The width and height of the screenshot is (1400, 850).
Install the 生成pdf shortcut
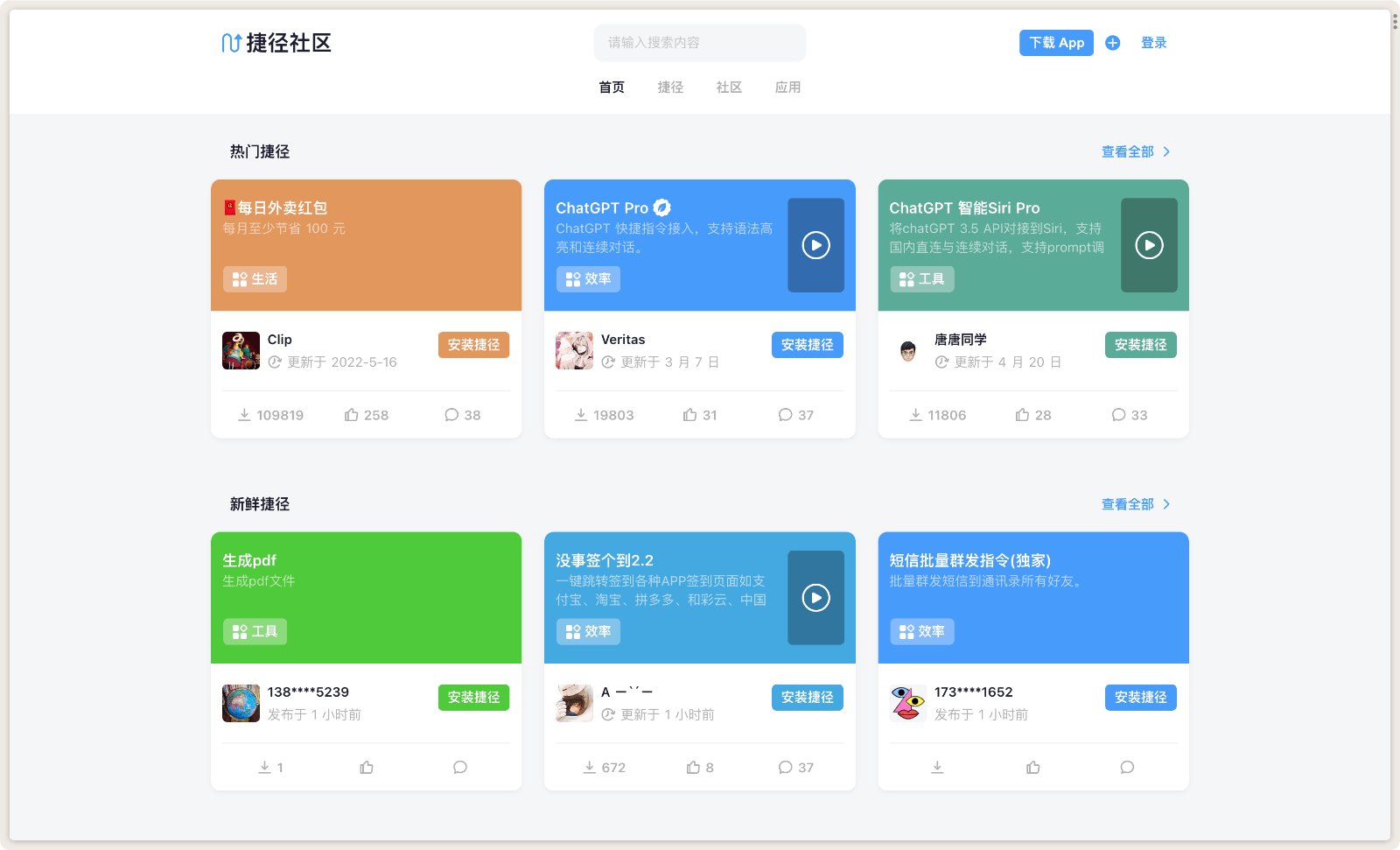[473, 698]
